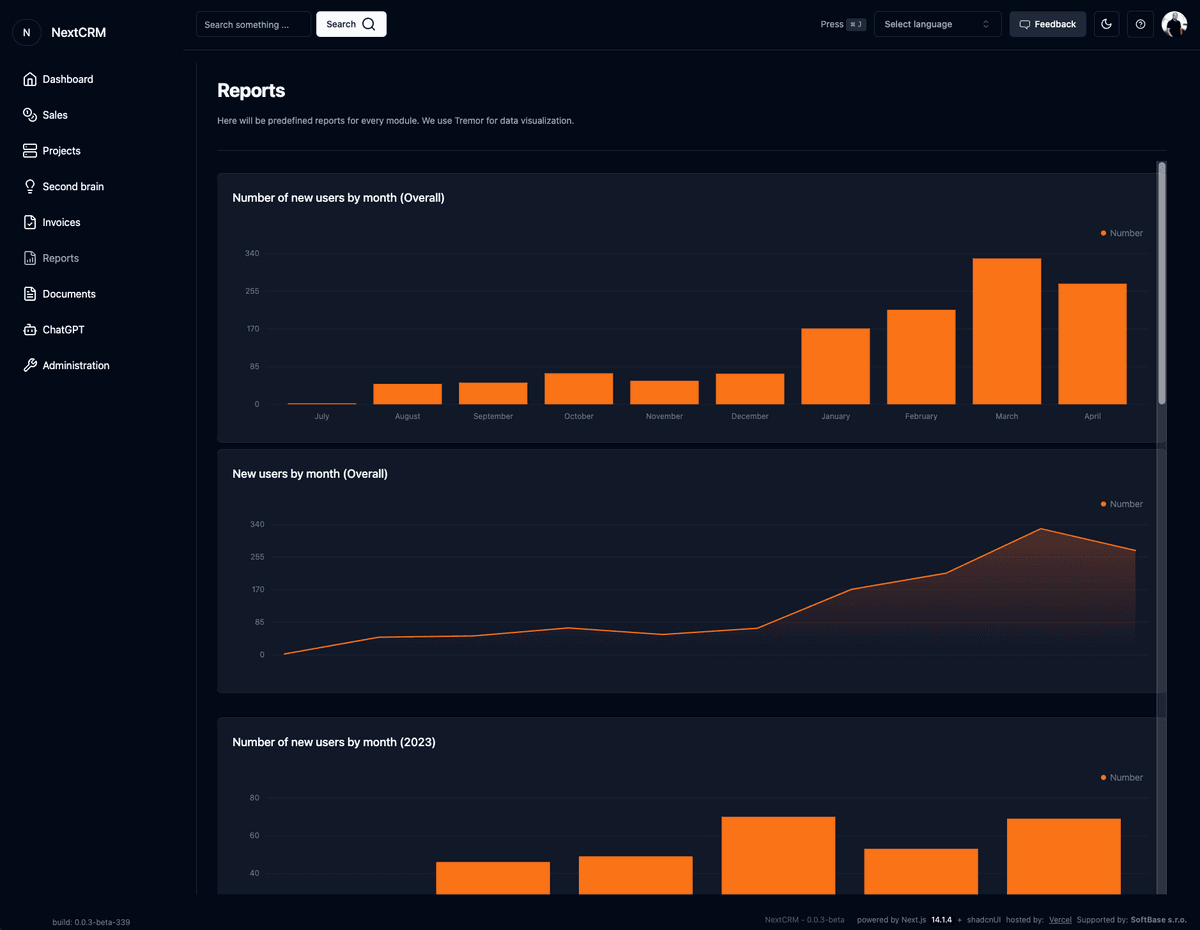Toggle Number legend in area chart
The width and height of the screenshot is (1200, 930).
point(1121,504)
